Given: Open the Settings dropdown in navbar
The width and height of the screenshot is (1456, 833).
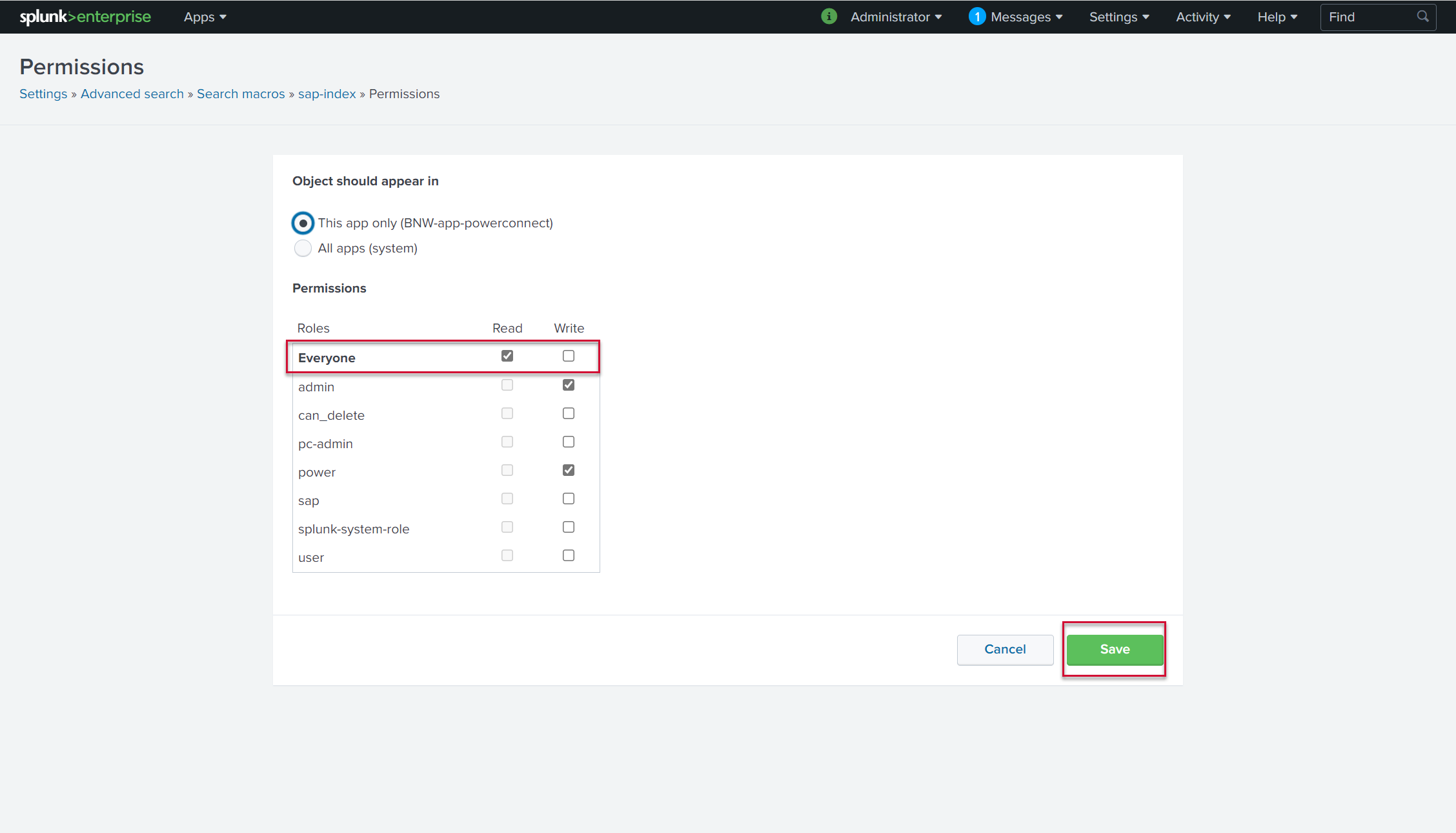Looking at the screenshot, I should tap(1119, 17).
